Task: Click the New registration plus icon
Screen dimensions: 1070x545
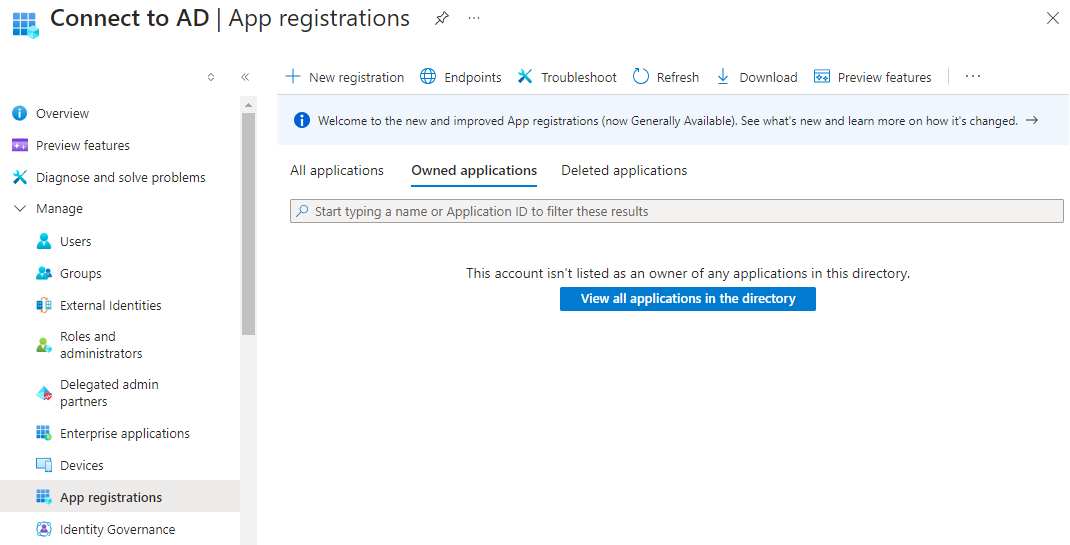Action: 293,76
